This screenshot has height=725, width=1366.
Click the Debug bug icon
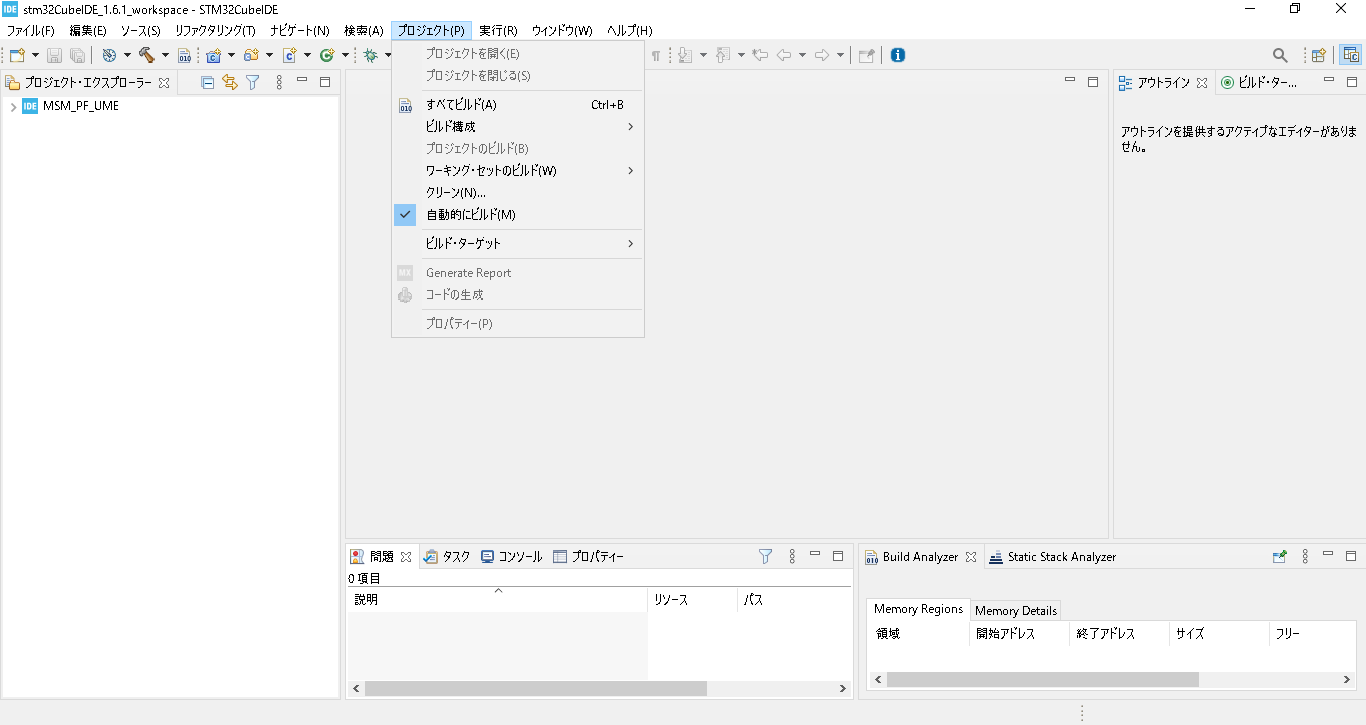370,55
